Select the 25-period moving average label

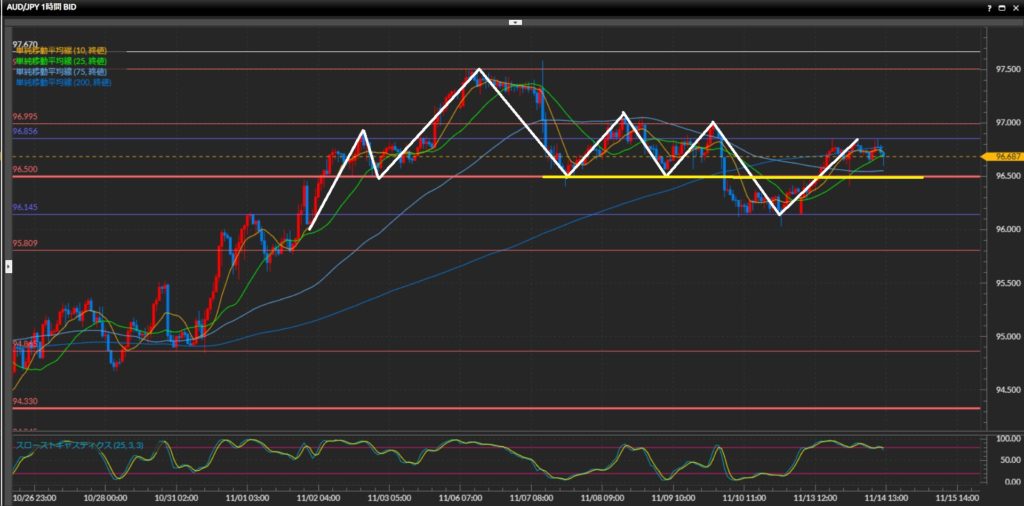pyautogui.click(x=62, y=62)
